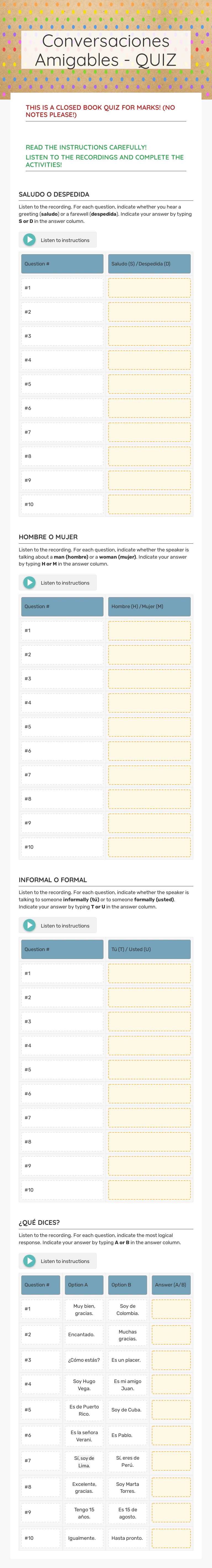Select the Hombre (H) / Mujer (M) header cell

149,606
